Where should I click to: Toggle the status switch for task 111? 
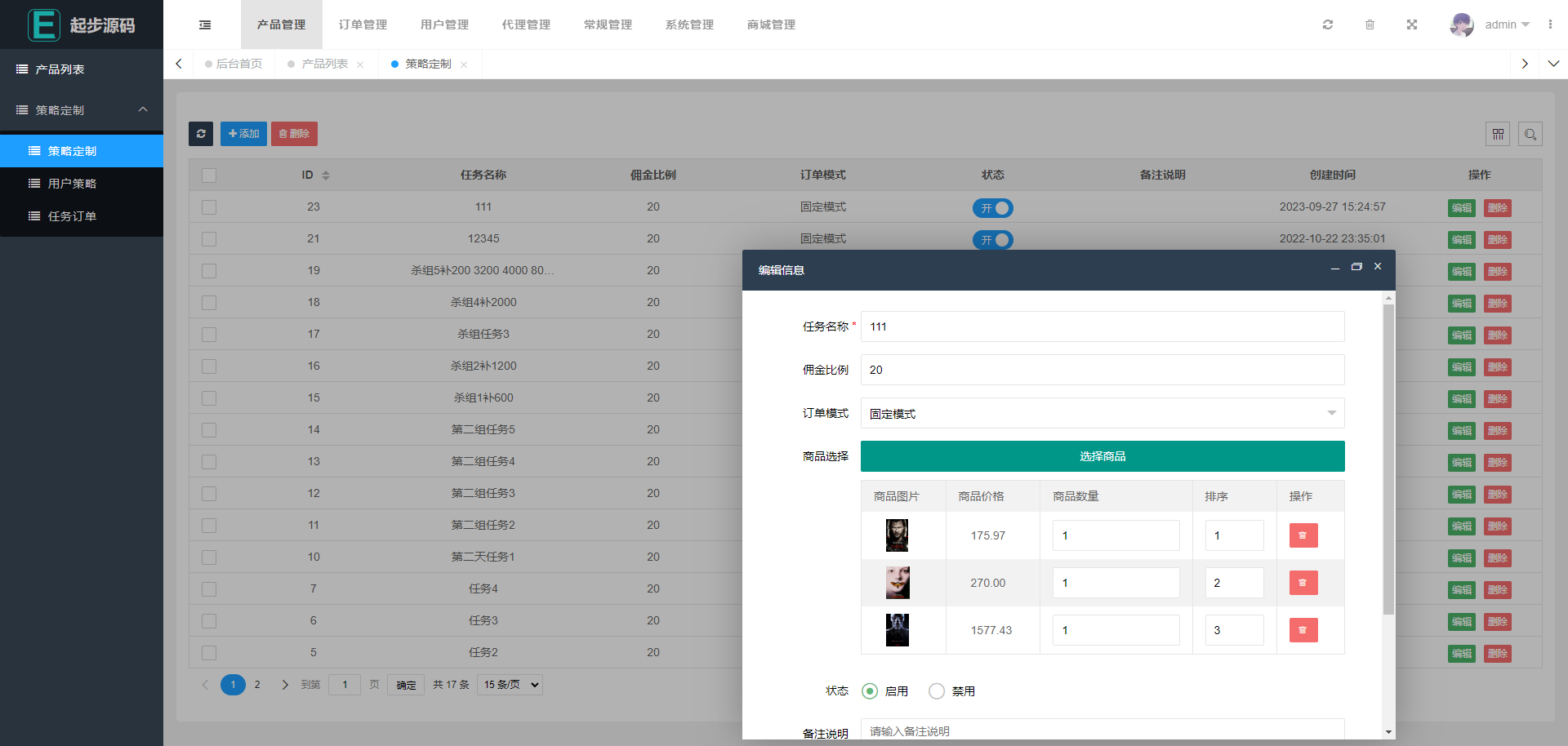click(992, 208)
